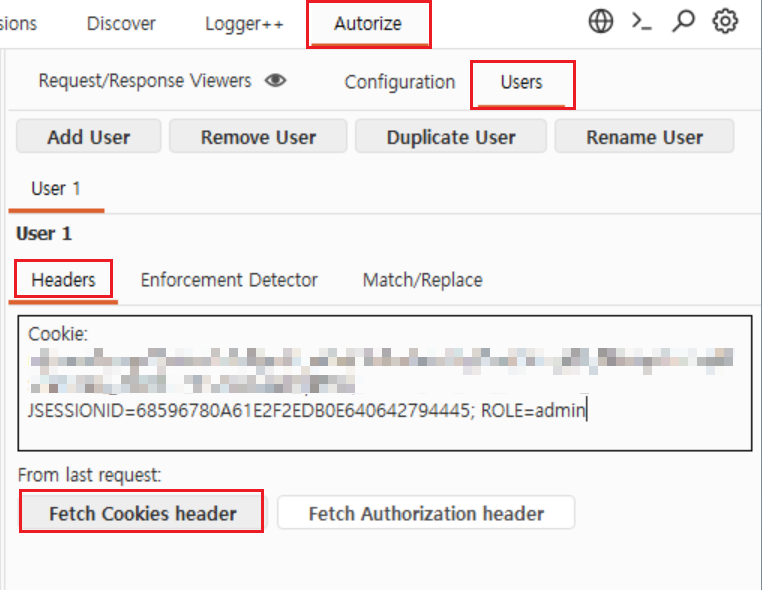Open the globe browser icon
The image size is (762, 590).
tap(601, 22)
